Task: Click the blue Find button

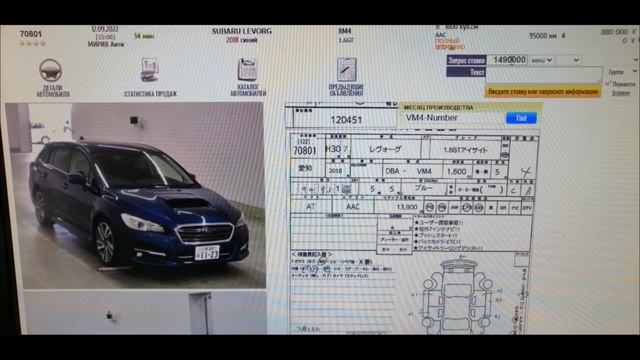Action: (521, 118)
